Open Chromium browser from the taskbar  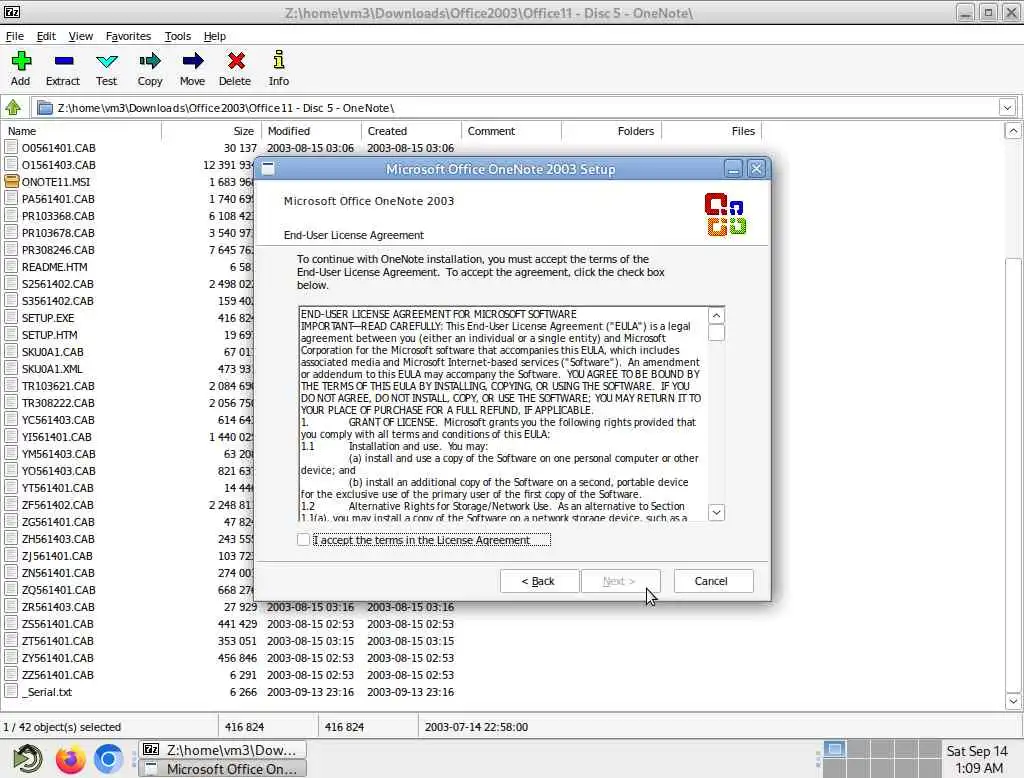point(108,759)
